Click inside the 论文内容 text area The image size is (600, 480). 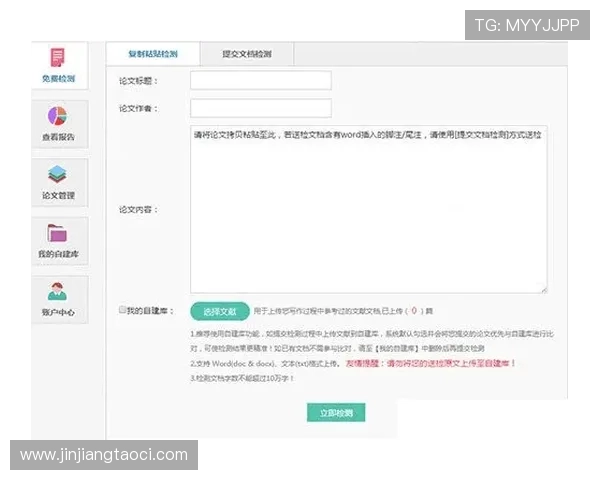pyautogui.click(x=369, y=209)
